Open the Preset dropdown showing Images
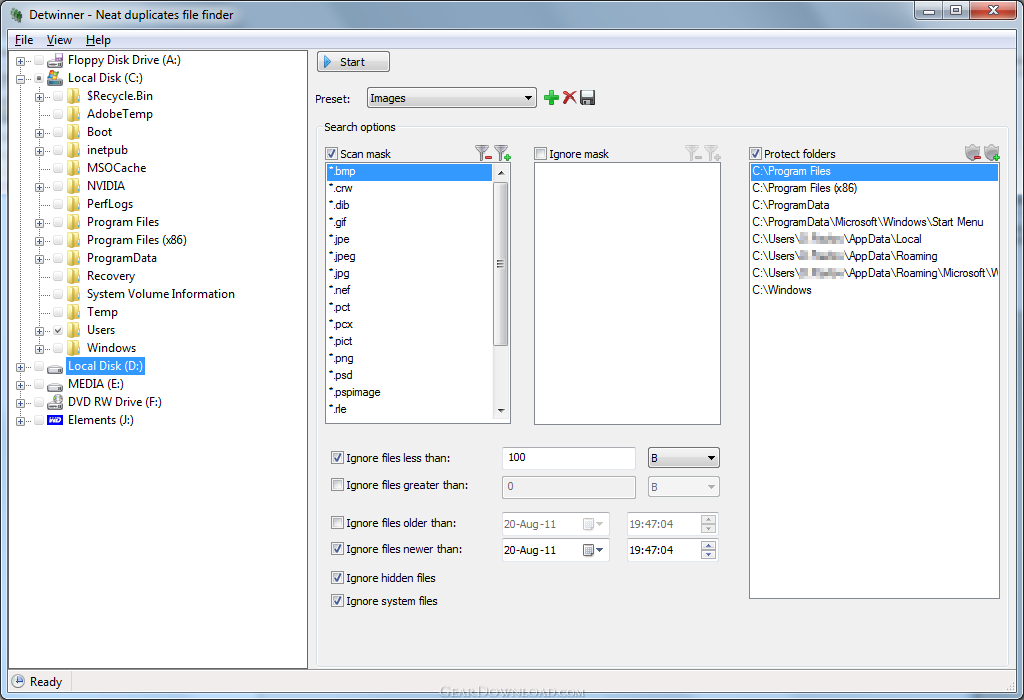The width and height of the screenshot is (1024, 700). point(452,98)
